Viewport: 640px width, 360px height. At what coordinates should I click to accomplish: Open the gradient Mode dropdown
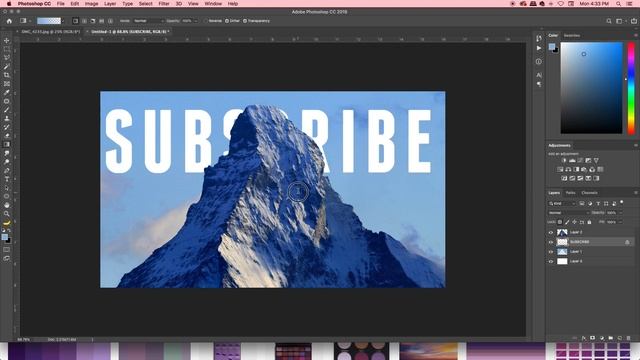(148, 21)
